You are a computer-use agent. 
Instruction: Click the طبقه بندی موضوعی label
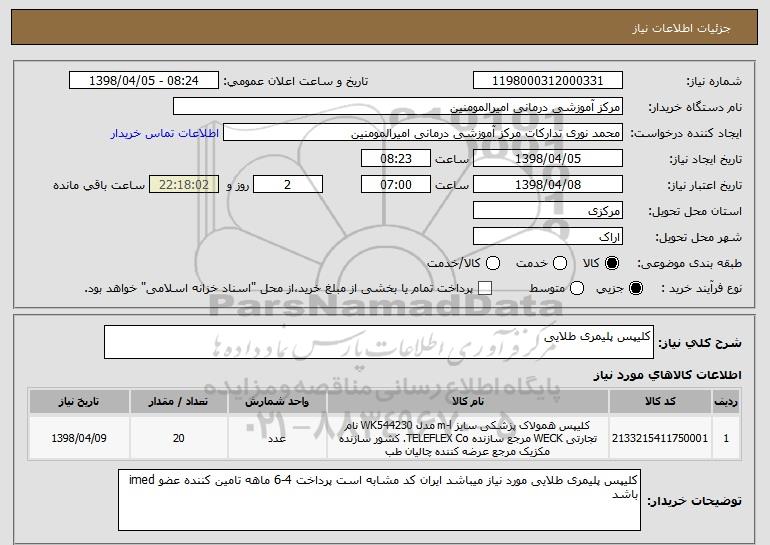(x=689, y=263)
